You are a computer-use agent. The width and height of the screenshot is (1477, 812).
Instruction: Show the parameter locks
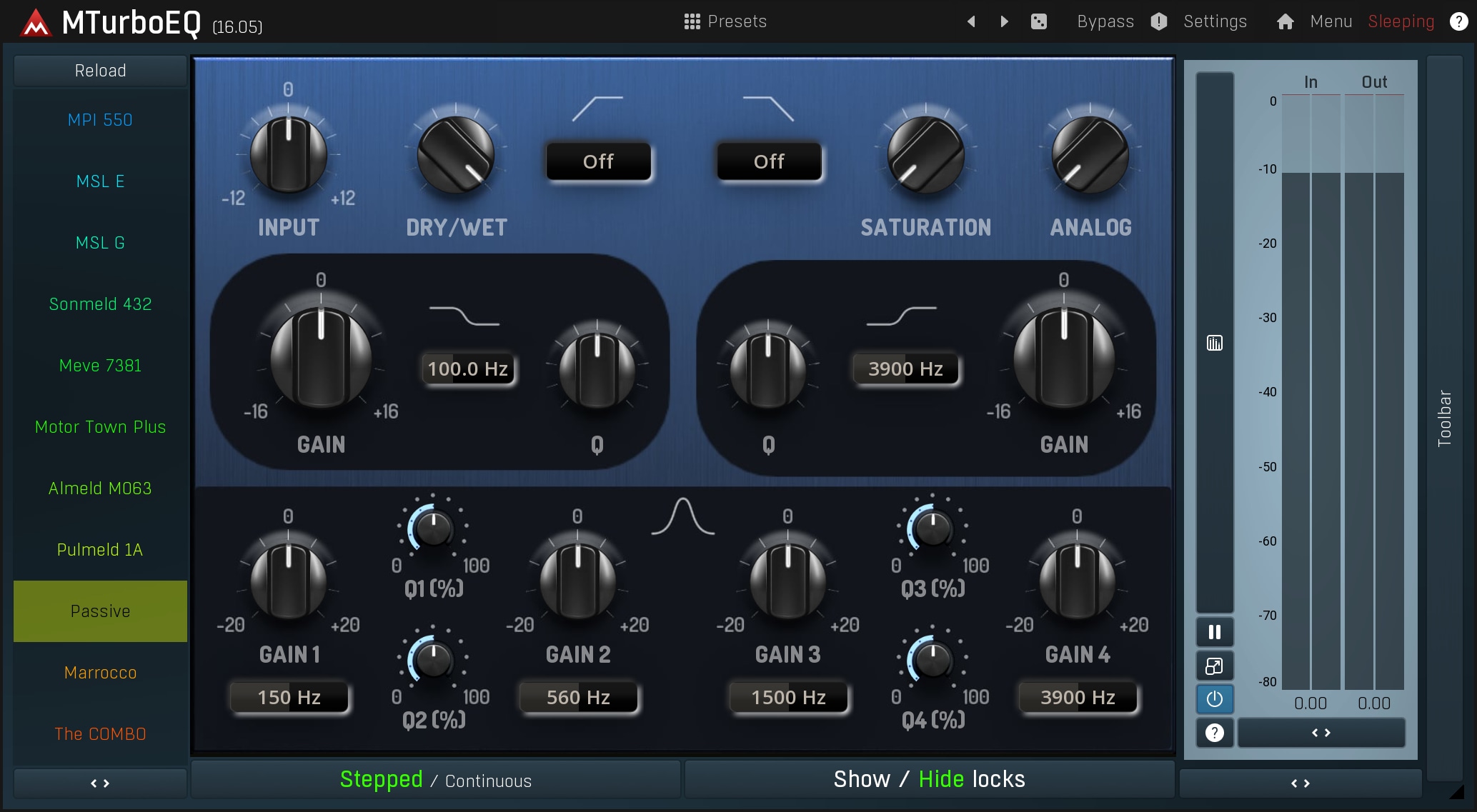(862, 779)
